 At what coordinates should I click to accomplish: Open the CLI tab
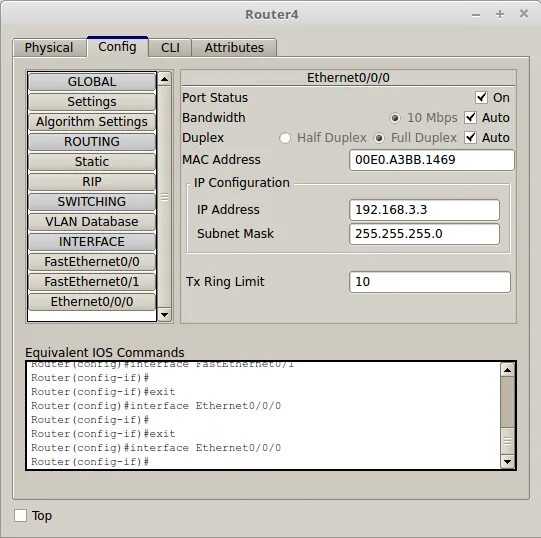(170, 47)
